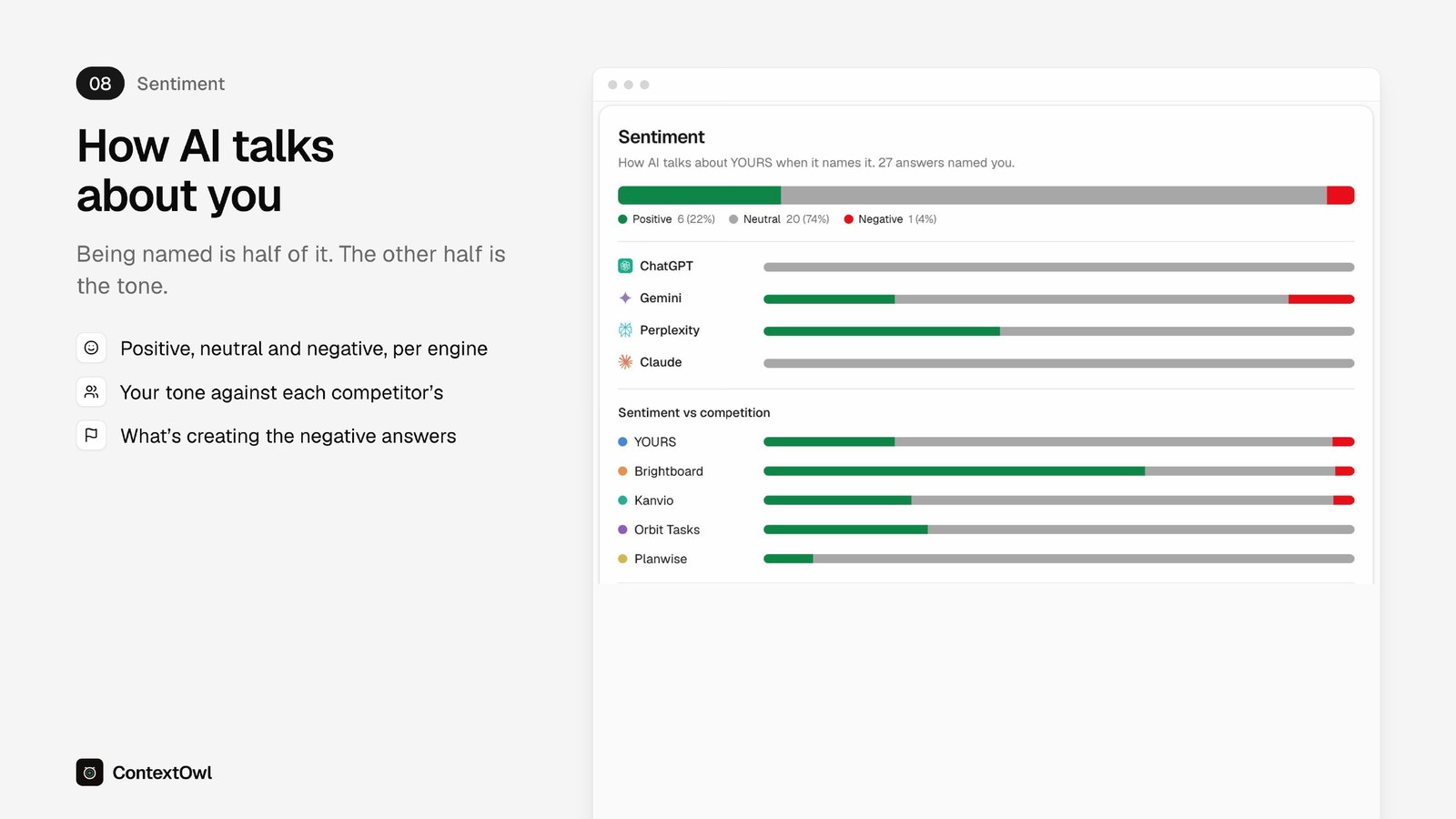The height and width of the screenshot is (819, 1456).
Task: Click the Sentiment panel heading
Action: pos(661,136)
